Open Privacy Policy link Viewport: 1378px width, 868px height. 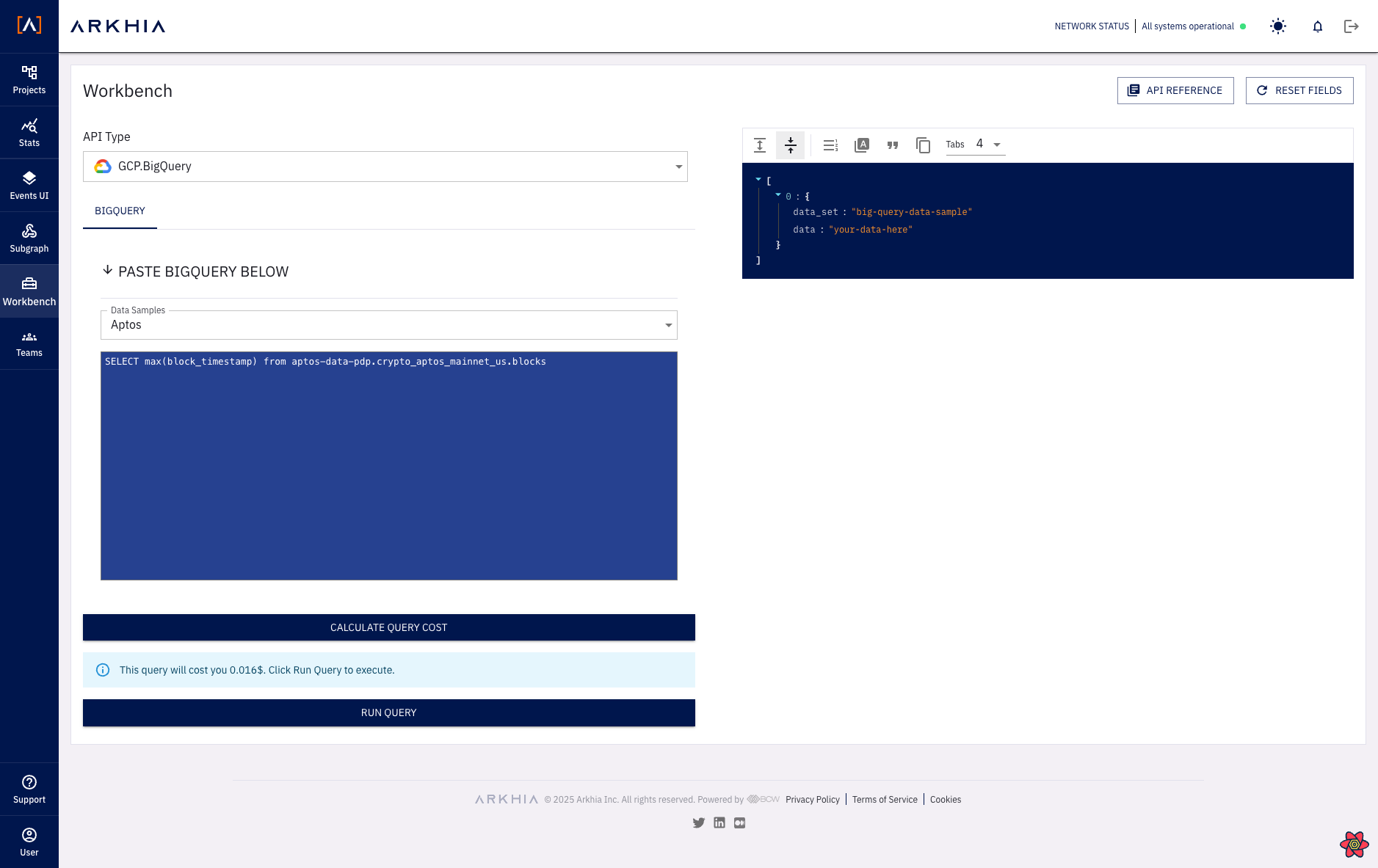point(813,800)
